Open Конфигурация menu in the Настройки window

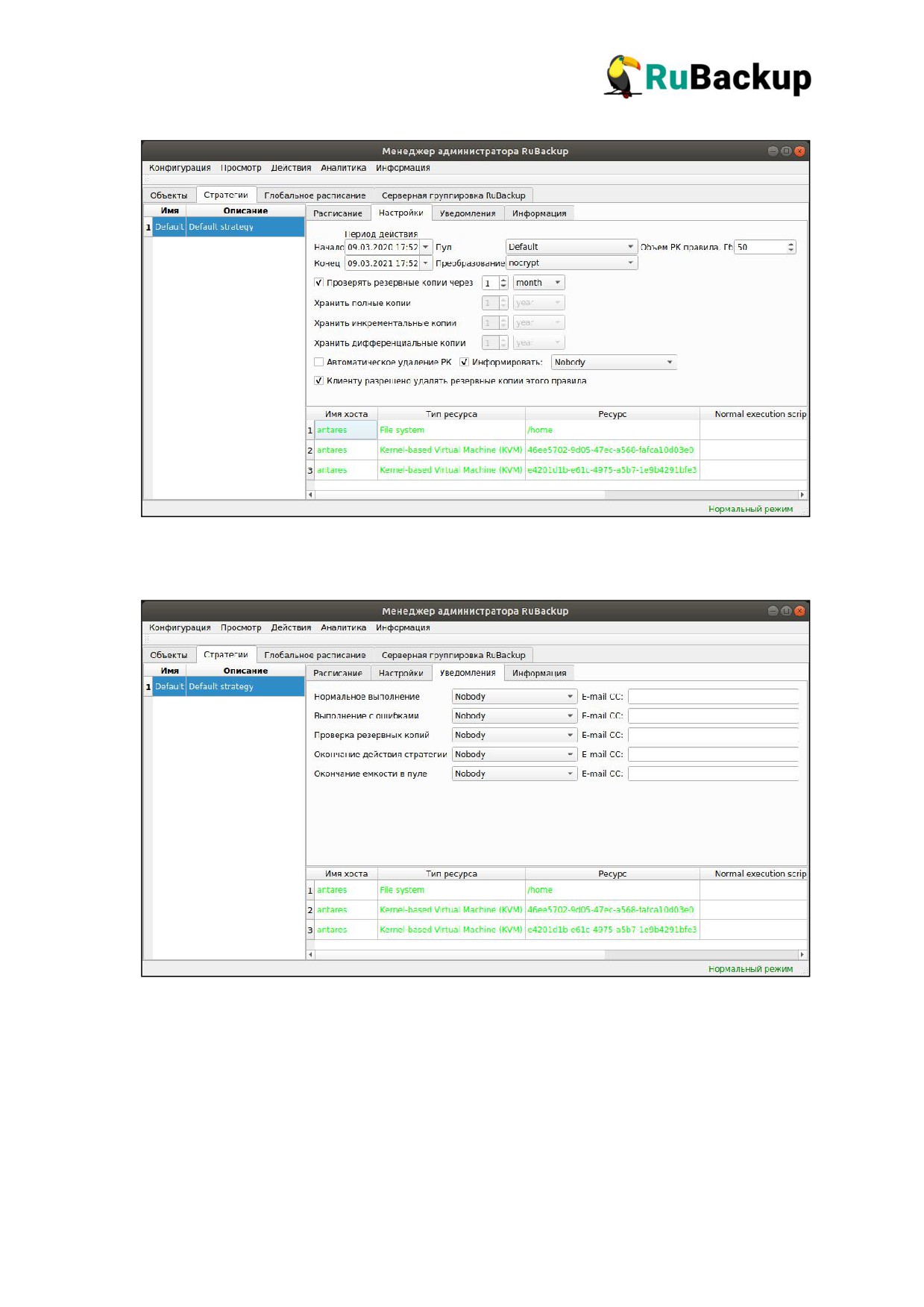click(180, 168)
